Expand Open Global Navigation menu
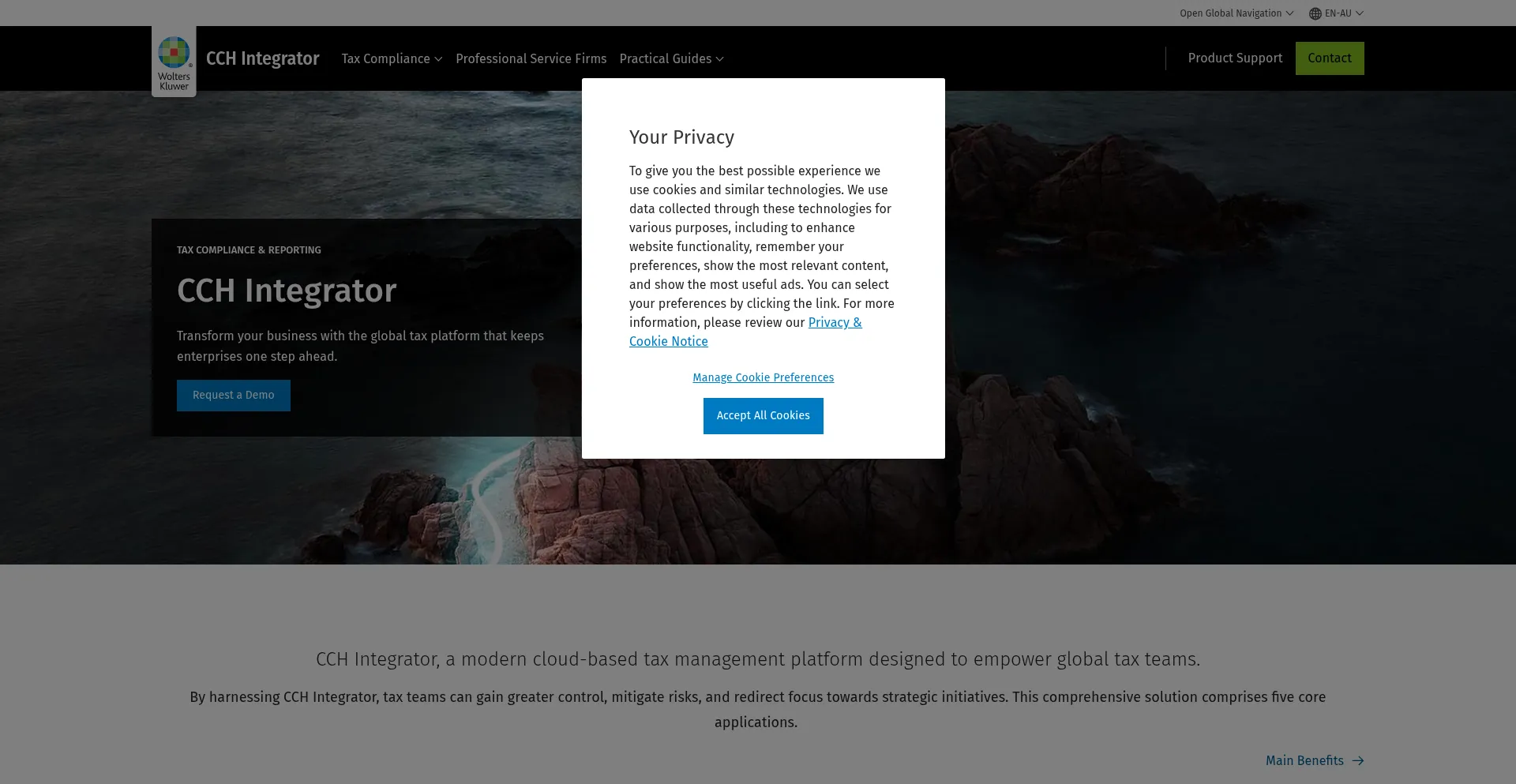Viewport: 1516px width, 784px height. (1236, 13)
